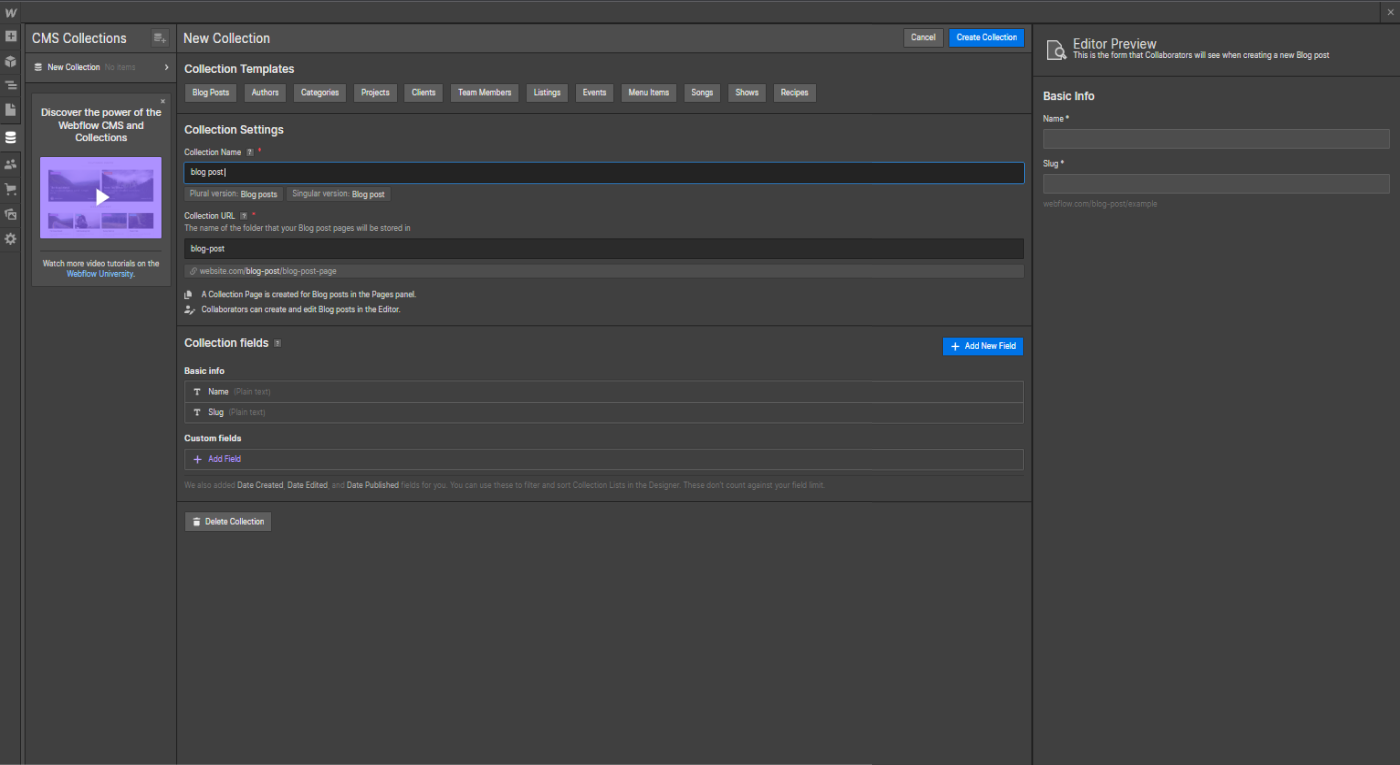This screenshot has height=765, width=1400.
Task: Open the Symbols panel
Action: [11, 61]
